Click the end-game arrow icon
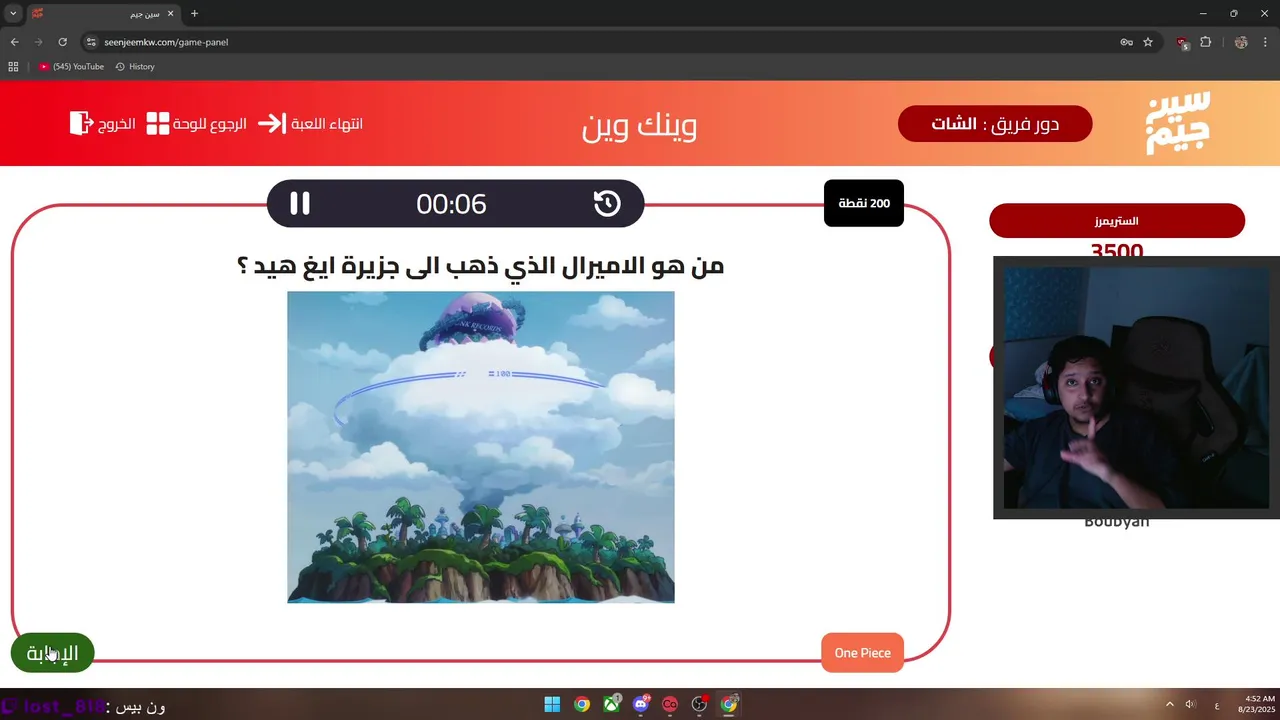1280x720 pixels. (271, 123)
